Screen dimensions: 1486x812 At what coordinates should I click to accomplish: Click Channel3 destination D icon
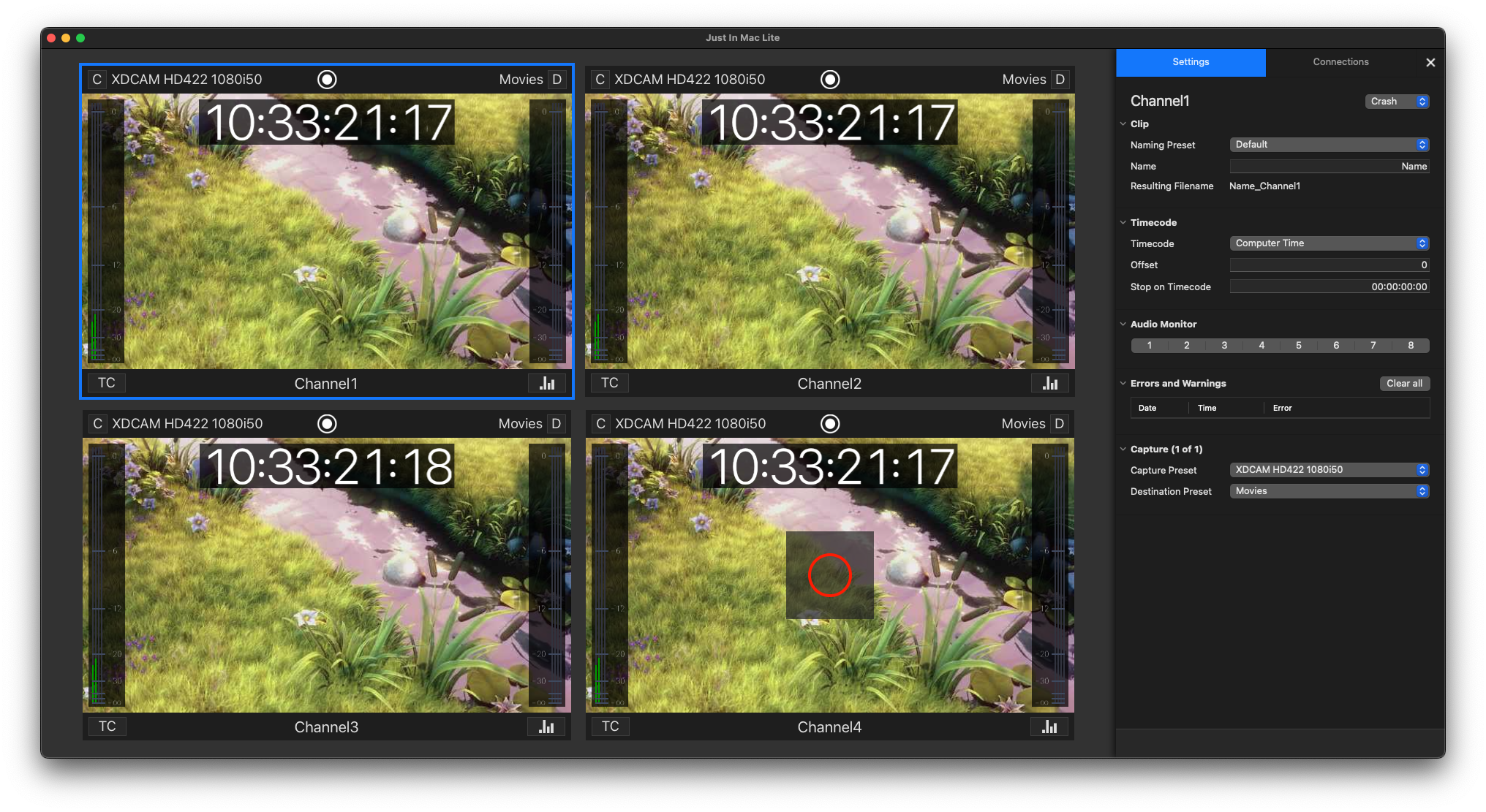[557, 424]
